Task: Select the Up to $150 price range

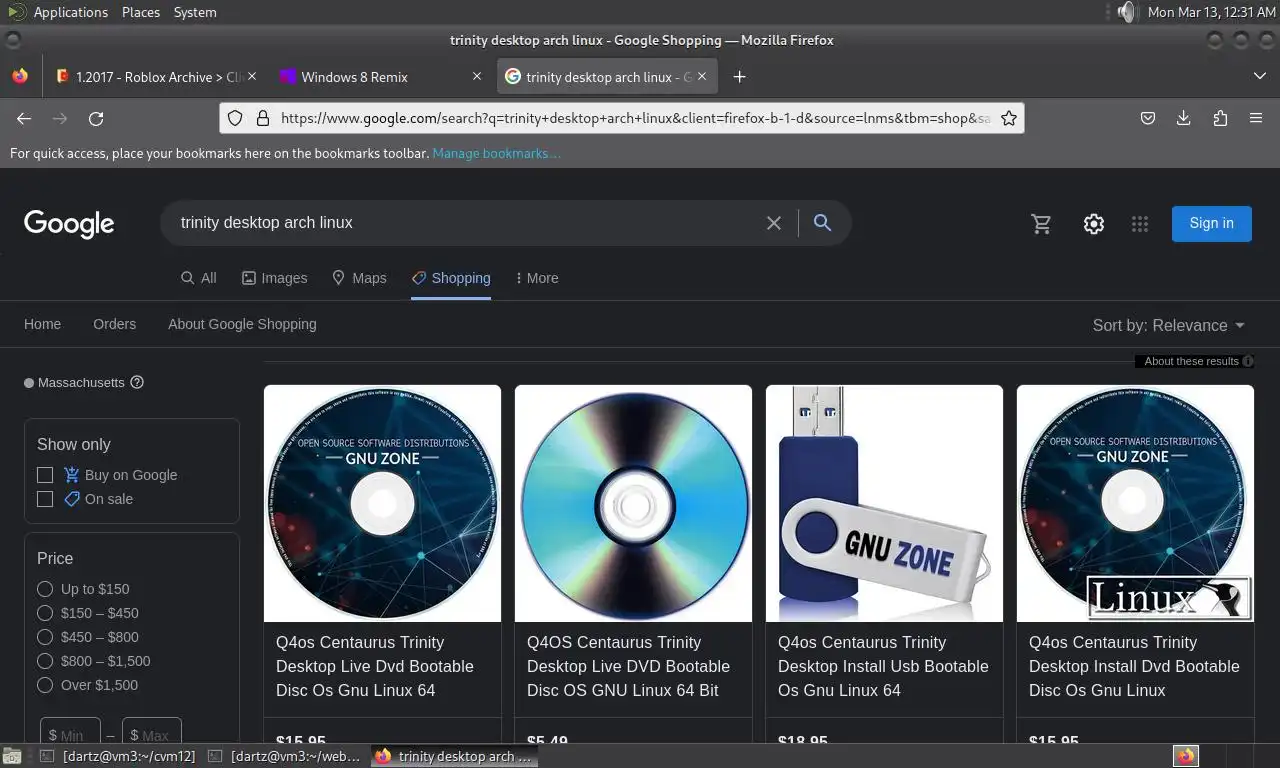Action: 45,589
